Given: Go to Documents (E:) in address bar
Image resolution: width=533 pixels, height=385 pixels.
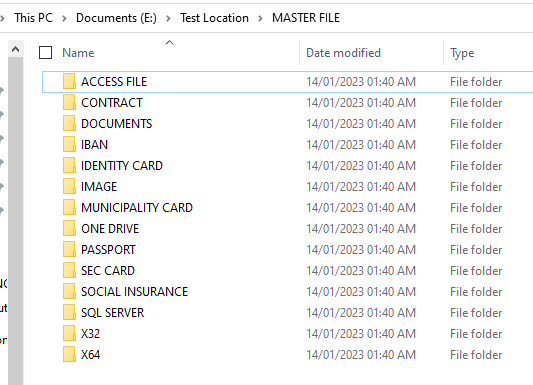Looking at the screenshot, I should point(116,18).
